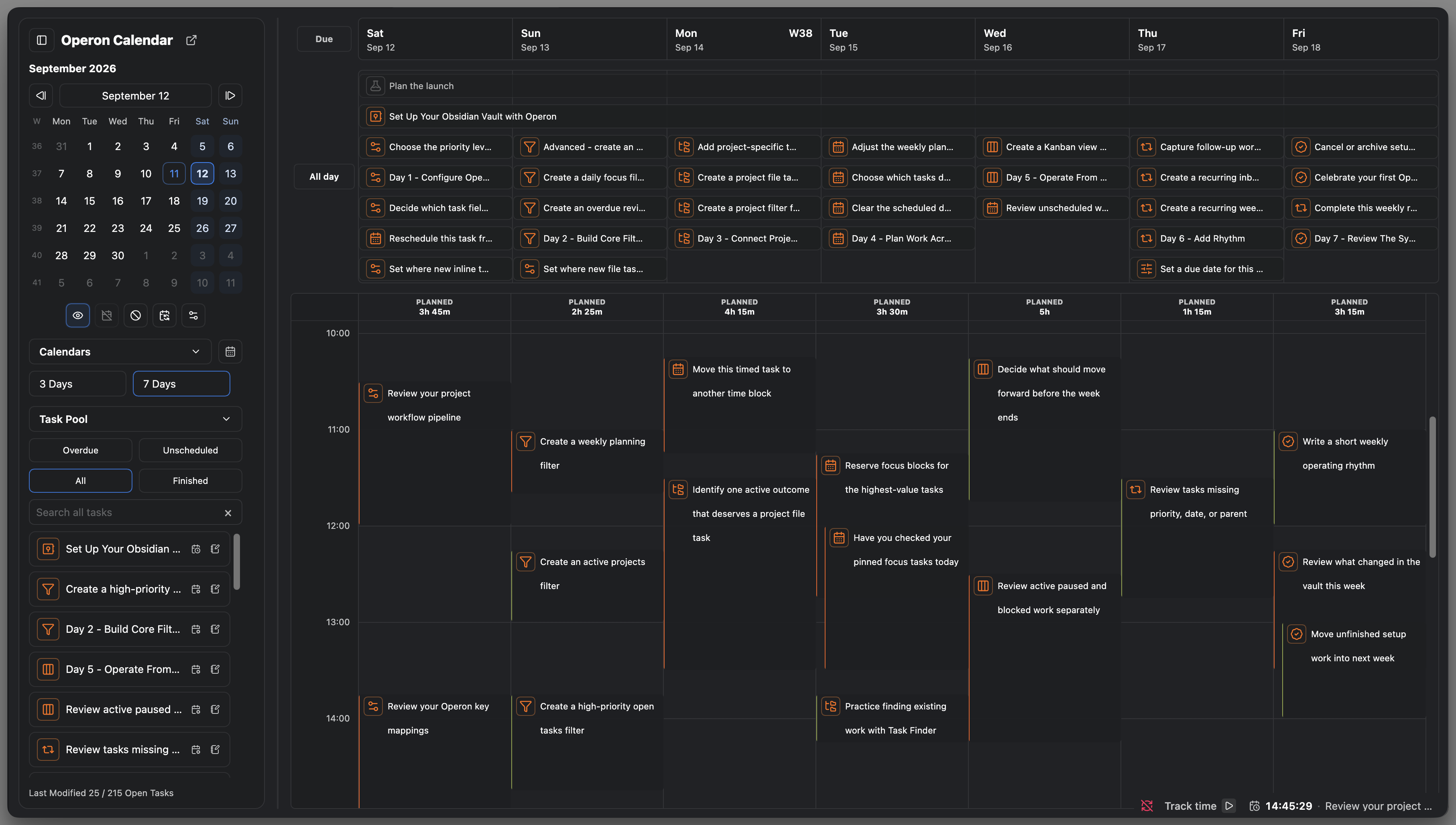Click the All day label button

pyautogui.click(x=324, y=177)
